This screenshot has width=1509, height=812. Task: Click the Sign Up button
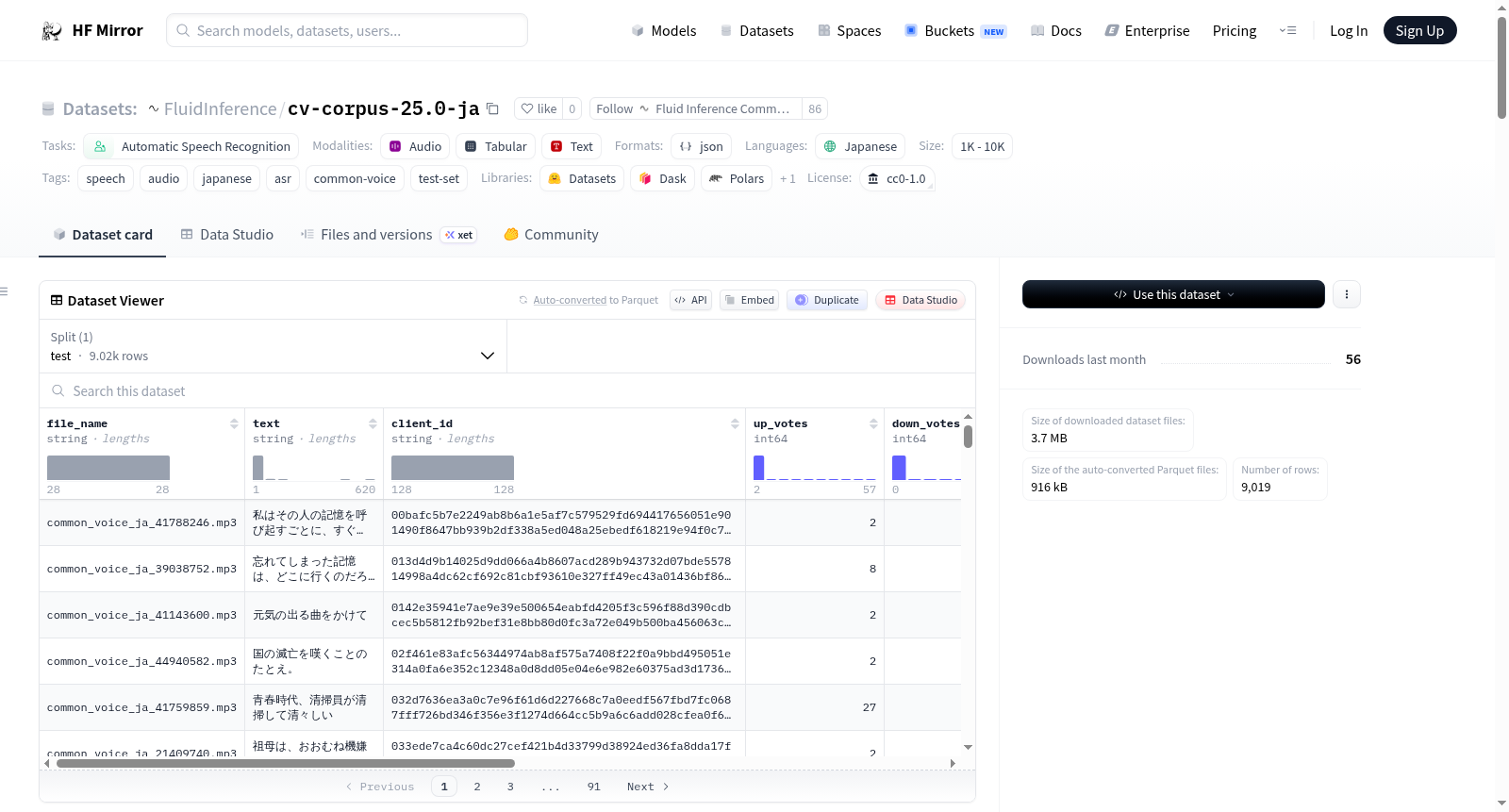click(1419, 30)
